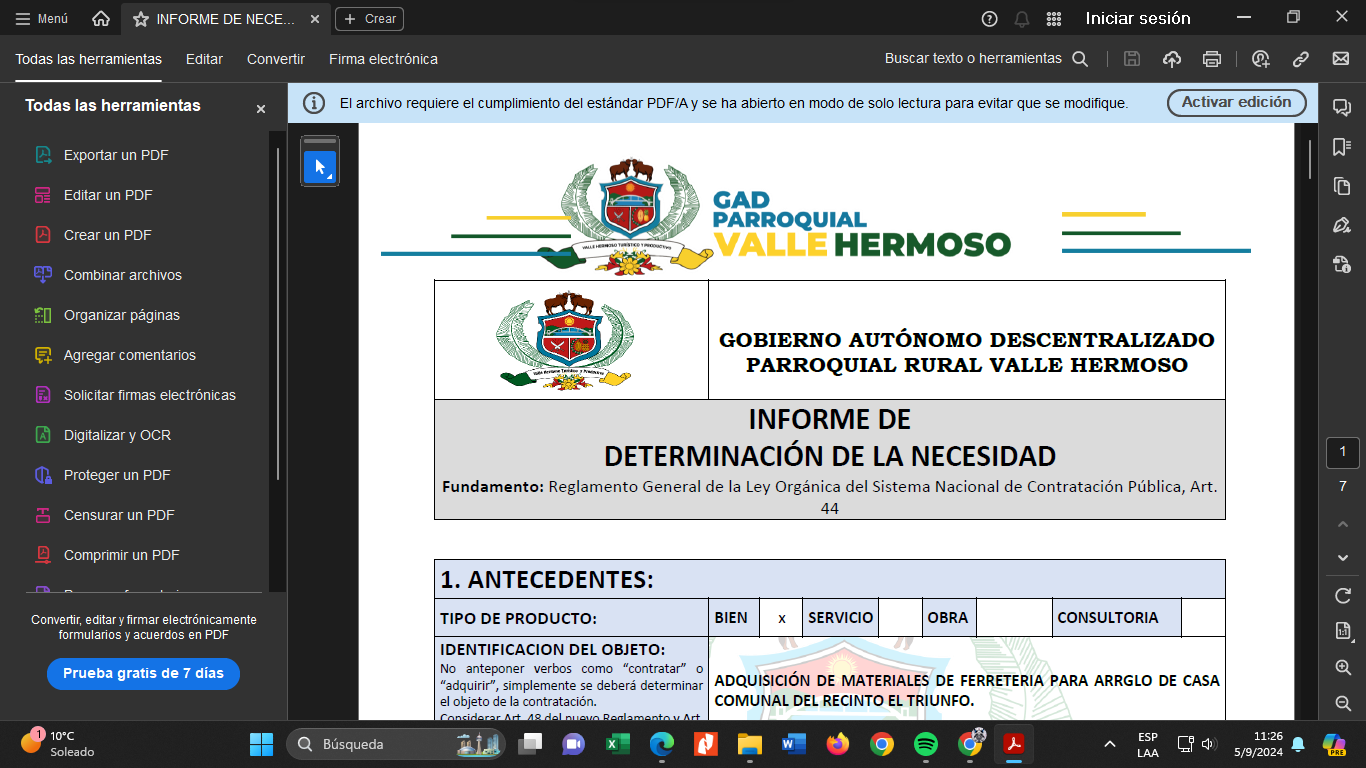Viewport: 1366px width, 768px height.
Task: Open the Firma electrónica tab
Action: 383,59
